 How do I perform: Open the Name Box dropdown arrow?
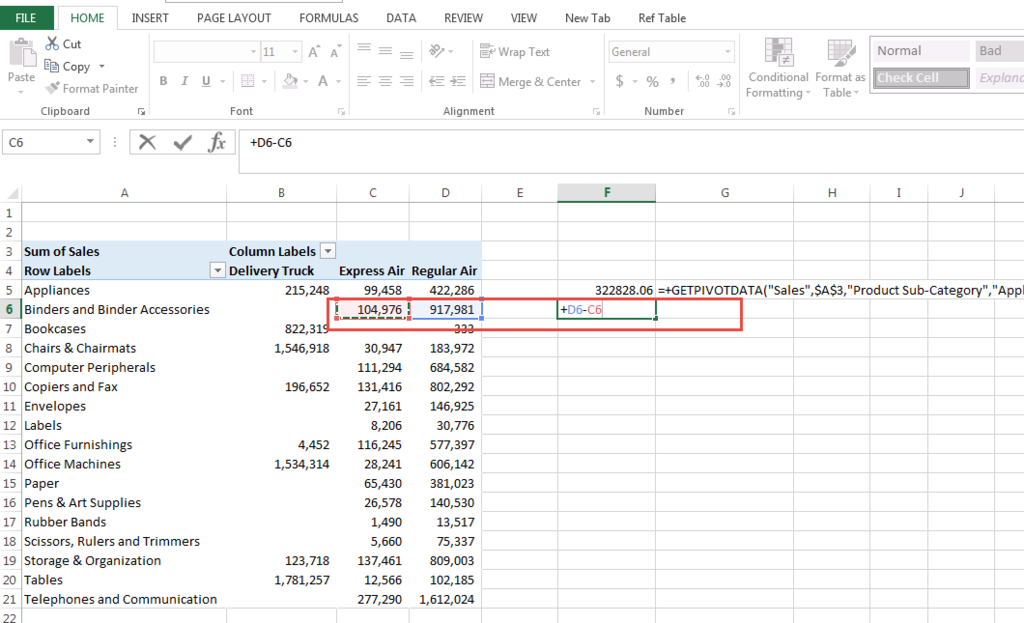[90, 142]
